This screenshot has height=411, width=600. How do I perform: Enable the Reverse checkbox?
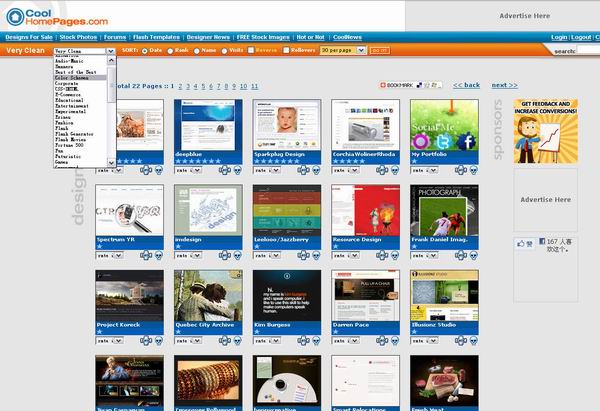[251, 50]
